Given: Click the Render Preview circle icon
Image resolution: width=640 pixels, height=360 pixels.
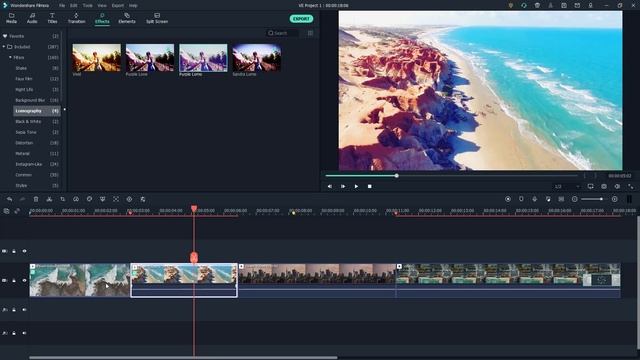Looking at the screenshot, I should (508, 199).
